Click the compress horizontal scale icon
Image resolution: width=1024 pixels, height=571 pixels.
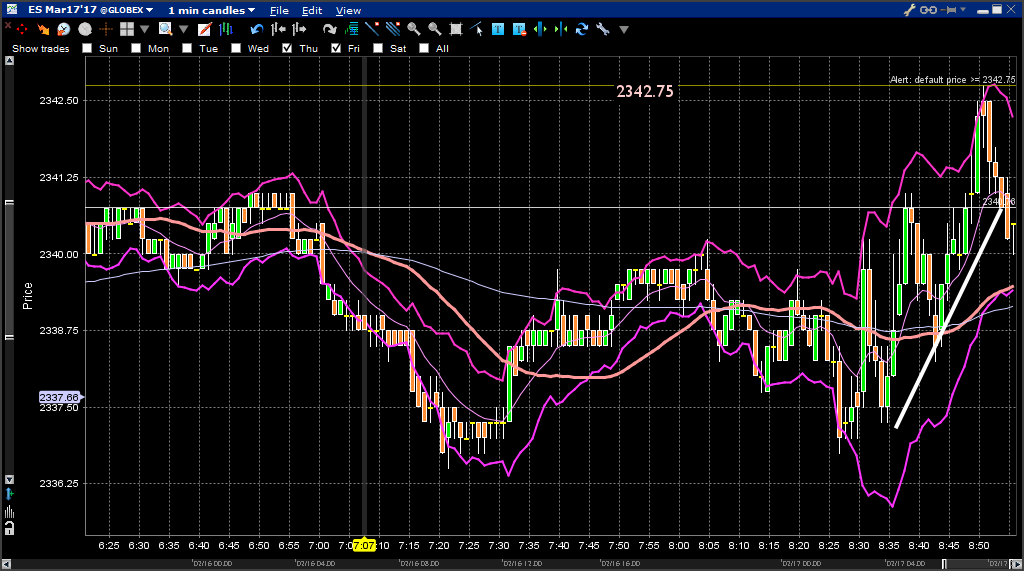click(561, 29)
